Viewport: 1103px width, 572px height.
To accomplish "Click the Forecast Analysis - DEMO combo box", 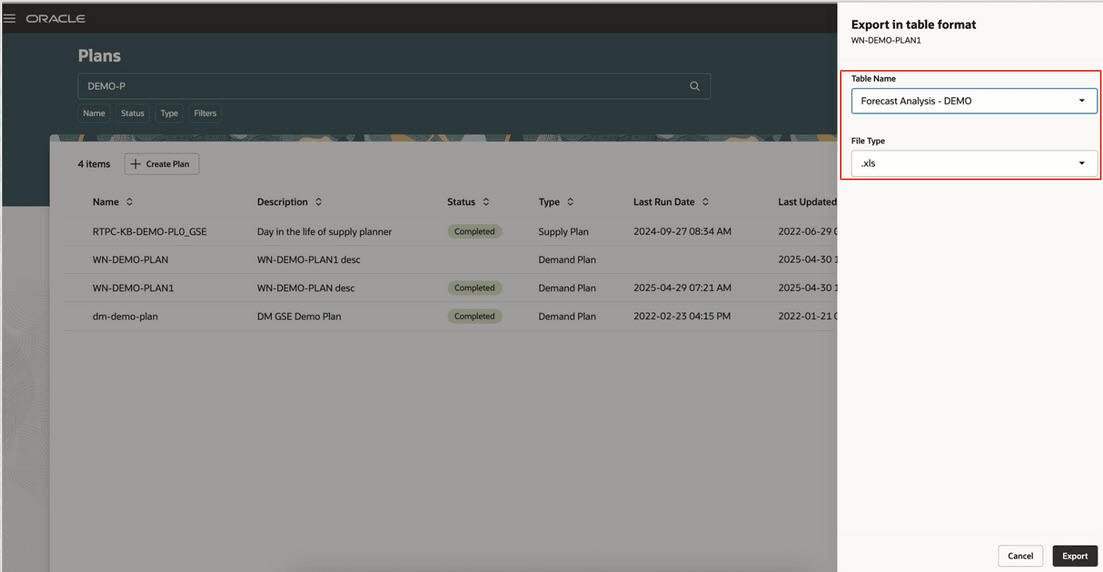I will click(974, 101).
